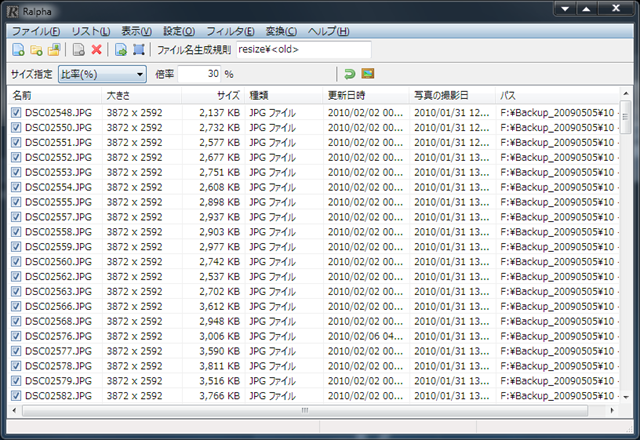Select the DSC02562.JPG file name
Image resolution: width=640 pixels, height=440 pixels.
pyautogui.click(x=58, y=276)
